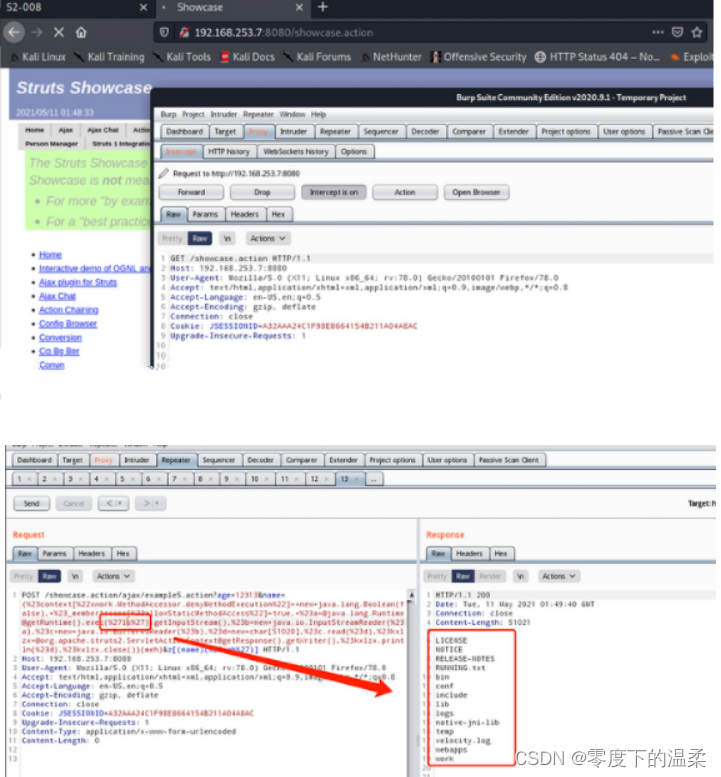This screenshot has height=777, width=721.
Task: Expand Actions dropdown in Request pane
Action: pos(113,576)
